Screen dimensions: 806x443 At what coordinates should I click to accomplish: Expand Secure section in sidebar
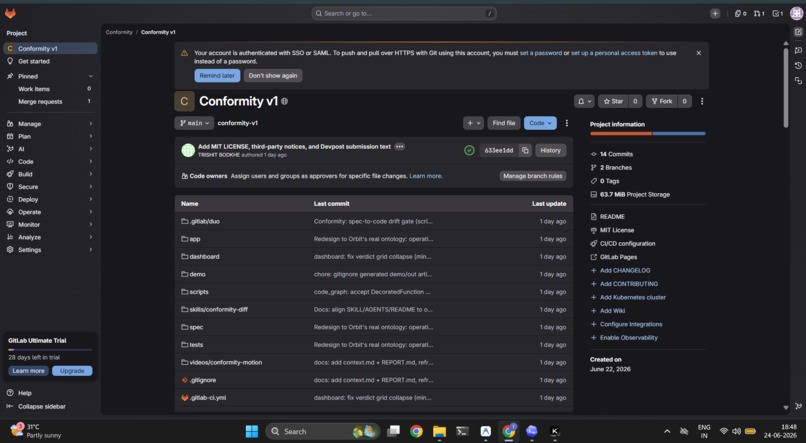(x=50, y=187)
